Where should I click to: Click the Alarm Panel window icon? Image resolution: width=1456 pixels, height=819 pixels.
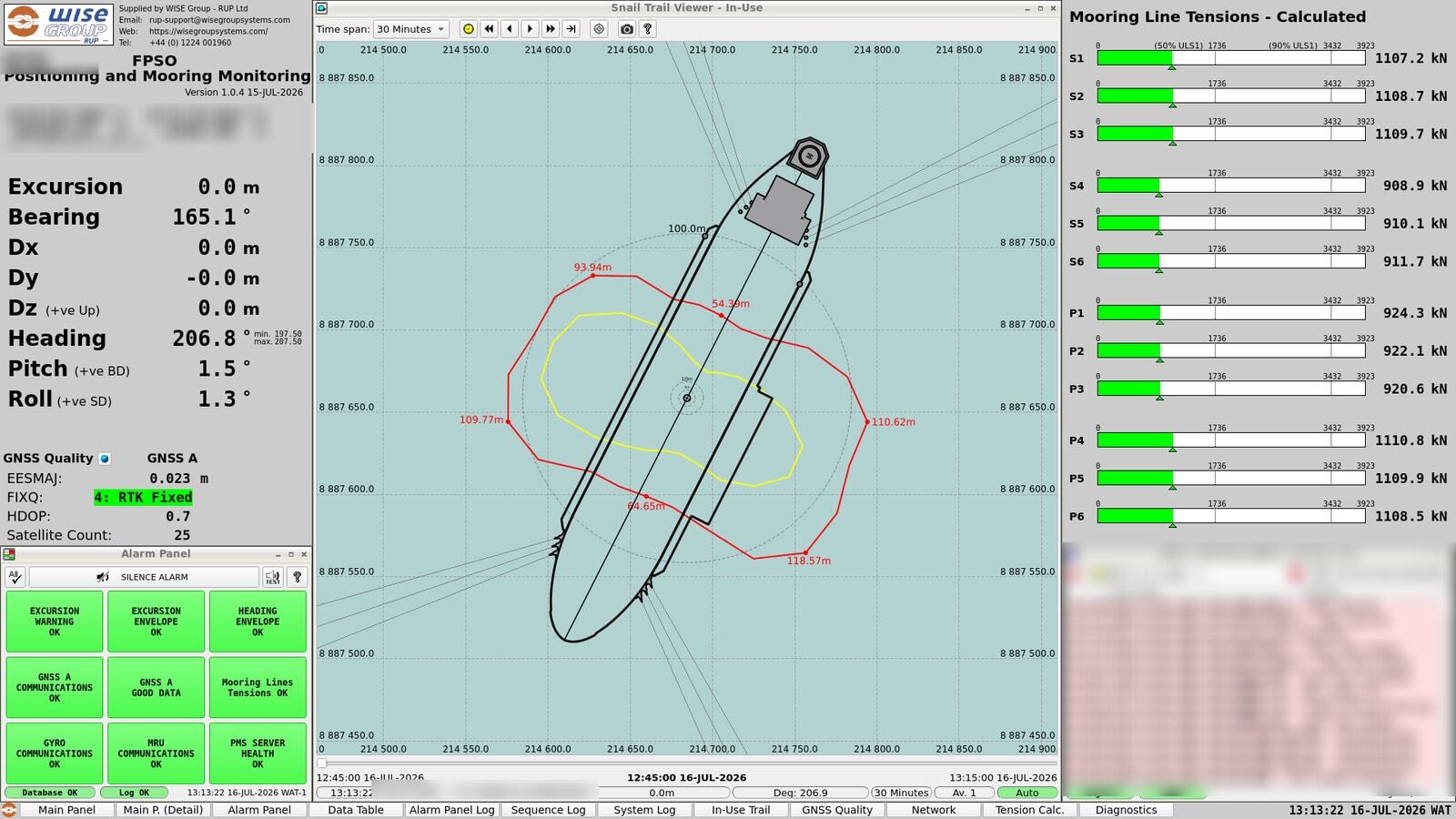coord(9,554)
